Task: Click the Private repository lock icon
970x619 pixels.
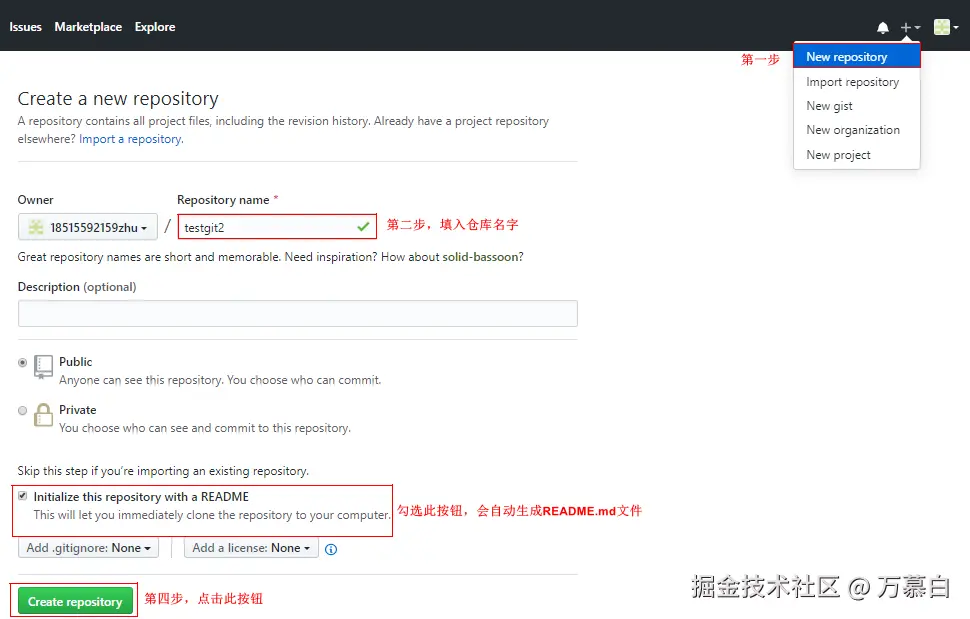Action: (x=43, y=415)
